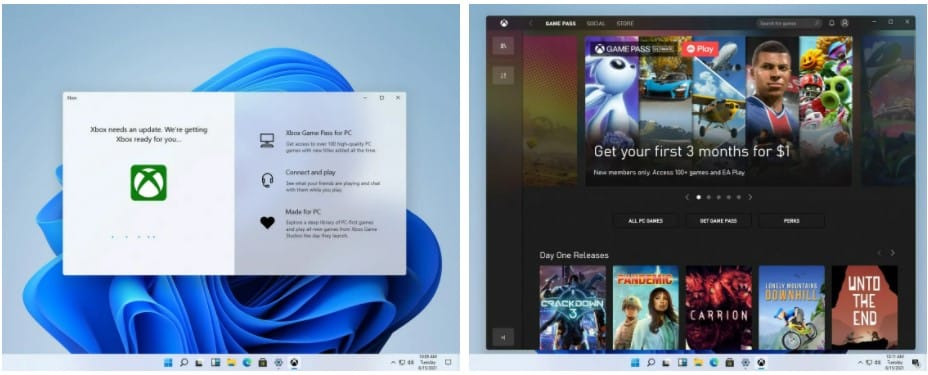928x375 pixels.
Task: Switch to the GAME PASS tab
Action: click(560, 24)
